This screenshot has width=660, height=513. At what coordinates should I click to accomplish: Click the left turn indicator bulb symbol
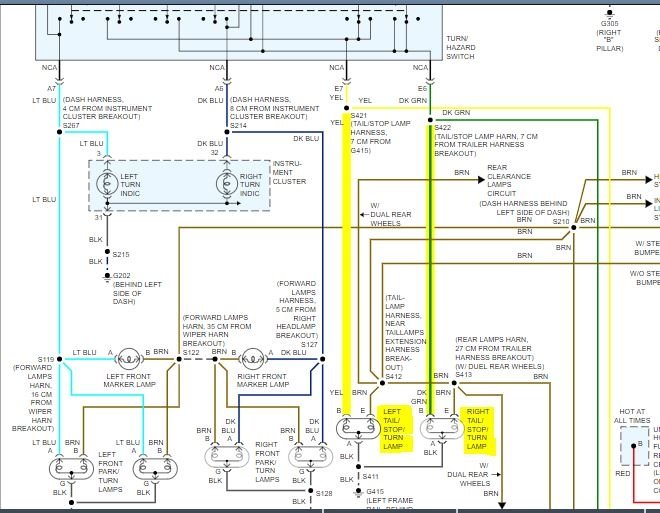point(107,183)
